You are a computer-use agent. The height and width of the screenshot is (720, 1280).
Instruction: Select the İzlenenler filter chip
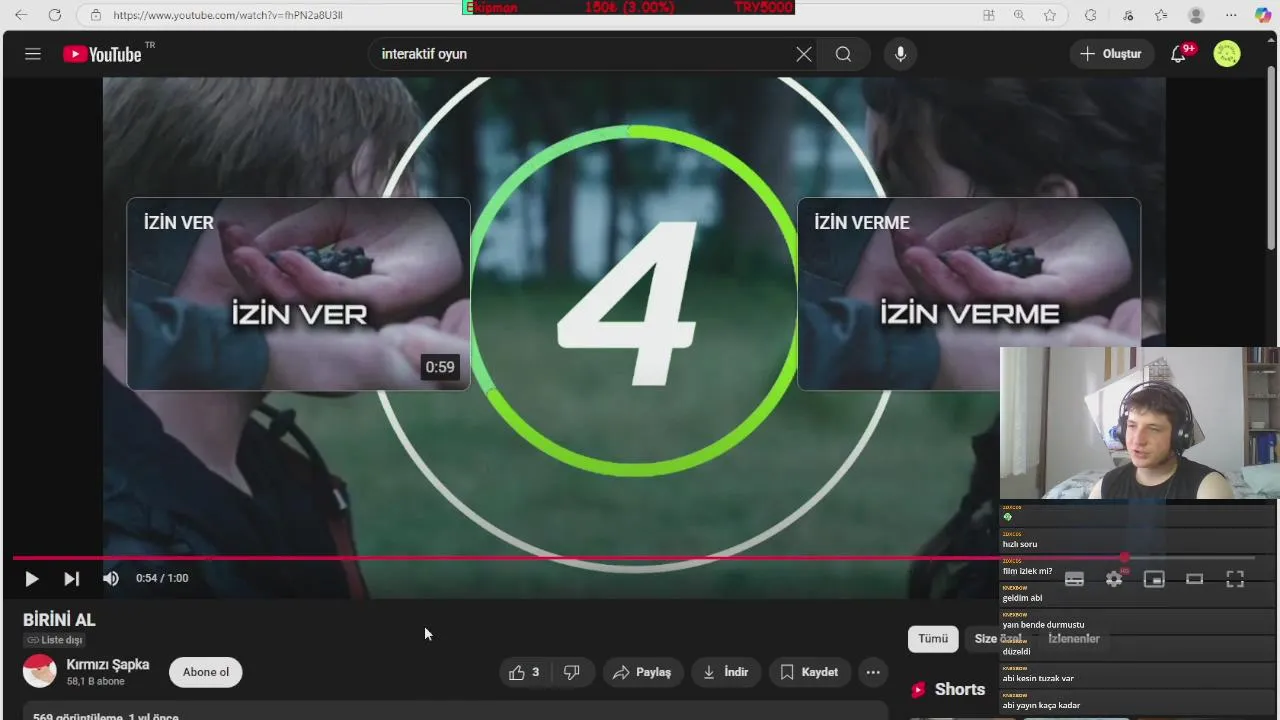coord(1073,639)
